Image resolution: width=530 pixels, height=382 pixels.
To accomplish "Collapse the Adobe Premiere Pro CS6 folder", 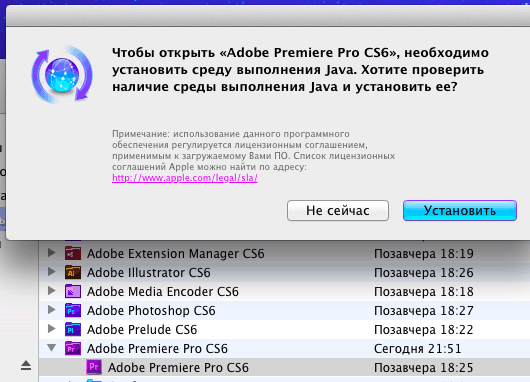I will tap(52, 348).
